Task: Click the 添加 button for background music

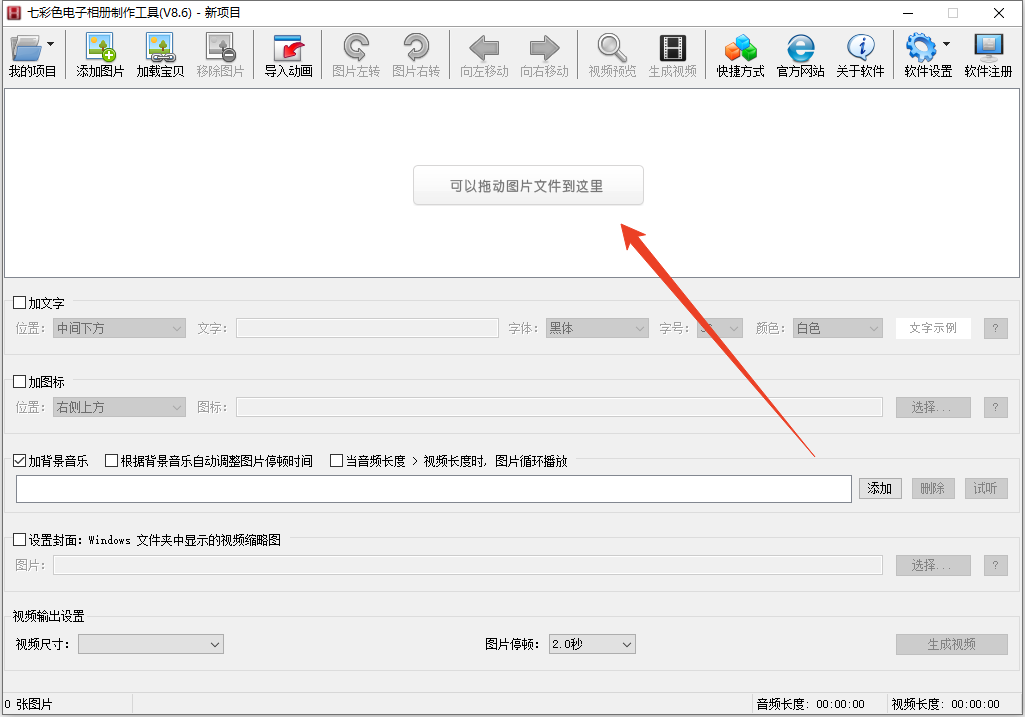Action: [x=880, y=489]
